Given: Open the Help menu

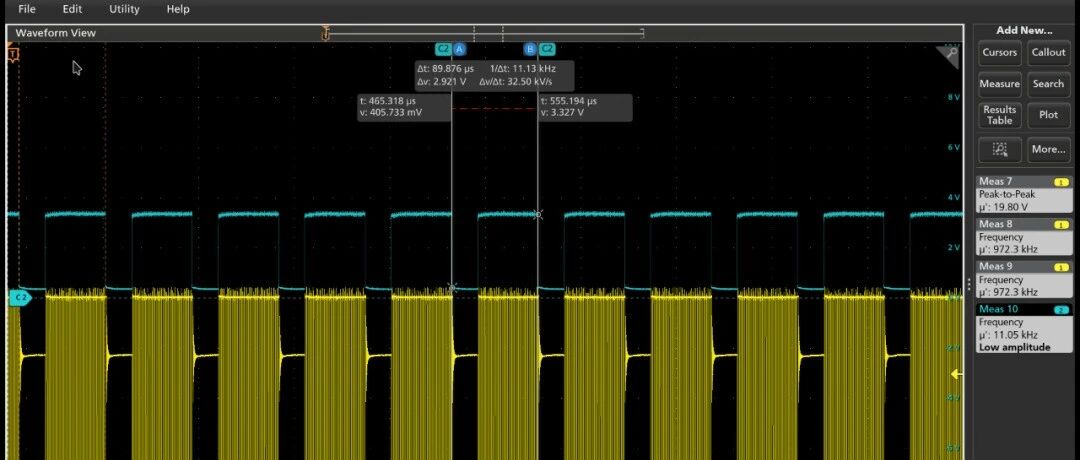Looking at the screenshot, I should (178, 9).
